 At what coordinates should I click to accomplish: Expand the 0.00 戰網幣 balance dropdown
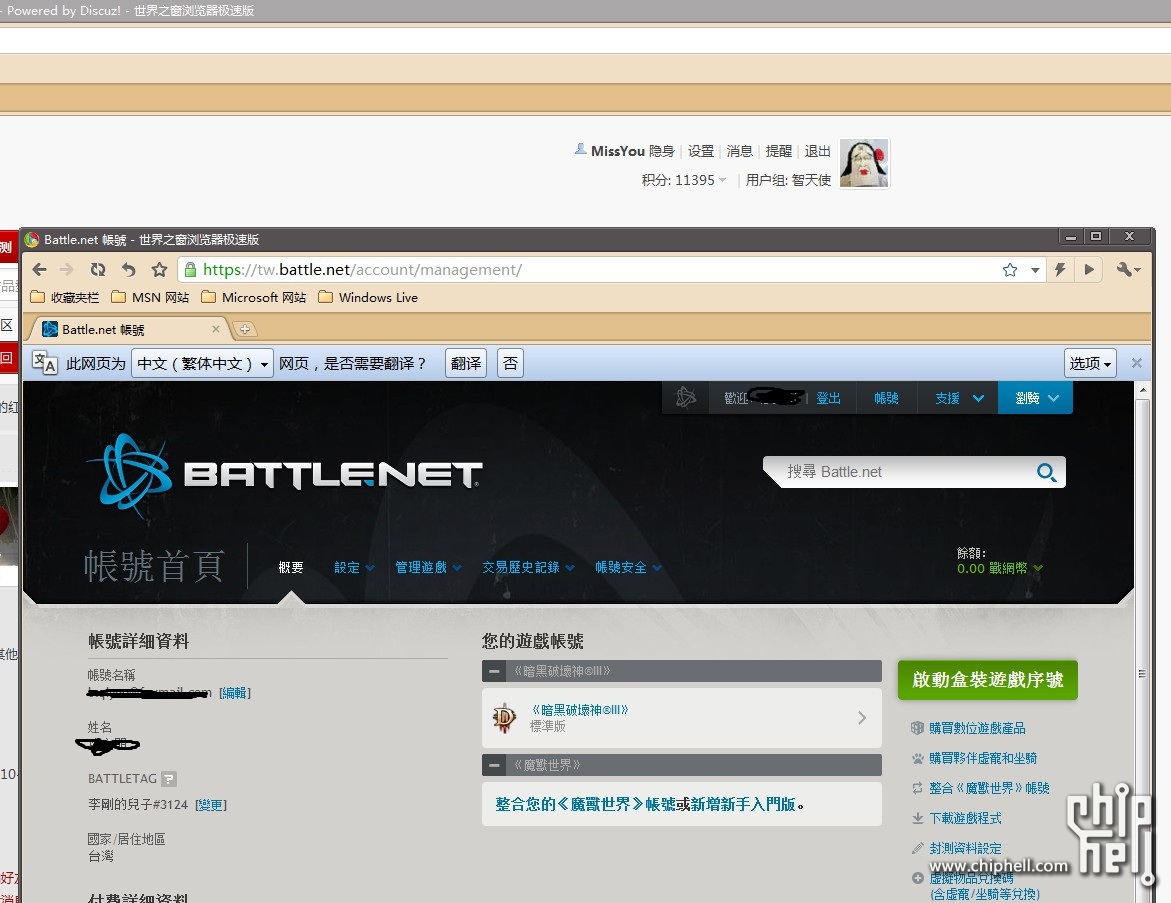point(999,568)
